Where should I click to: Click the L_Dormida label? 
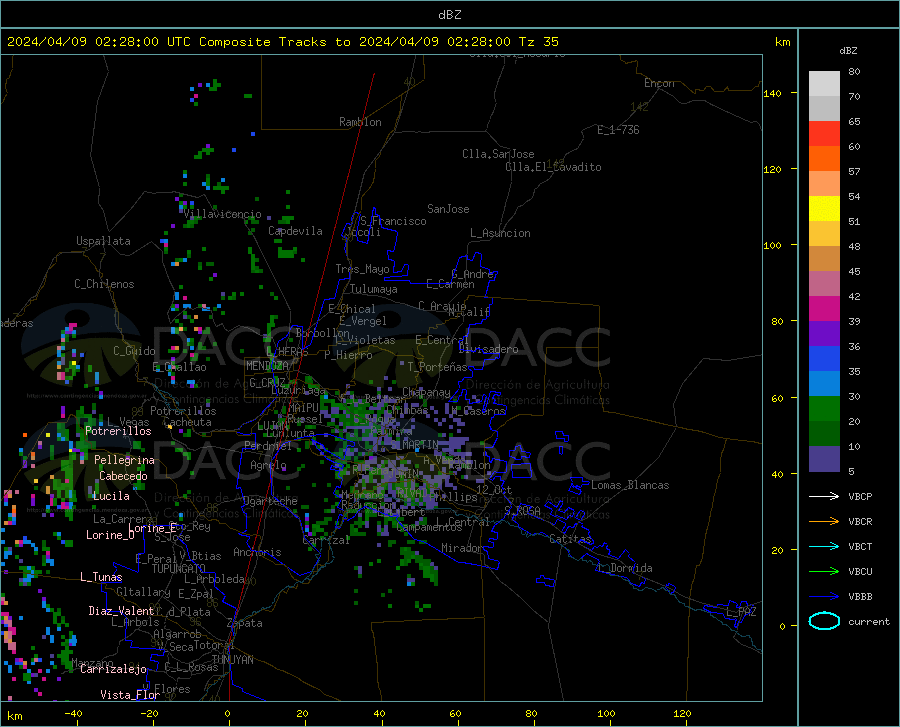[x=625, y=568]
